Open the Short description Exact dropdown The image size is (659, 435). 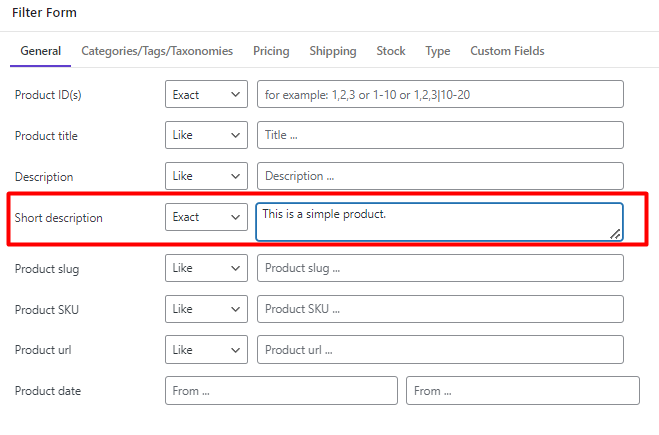click(206, 217)
